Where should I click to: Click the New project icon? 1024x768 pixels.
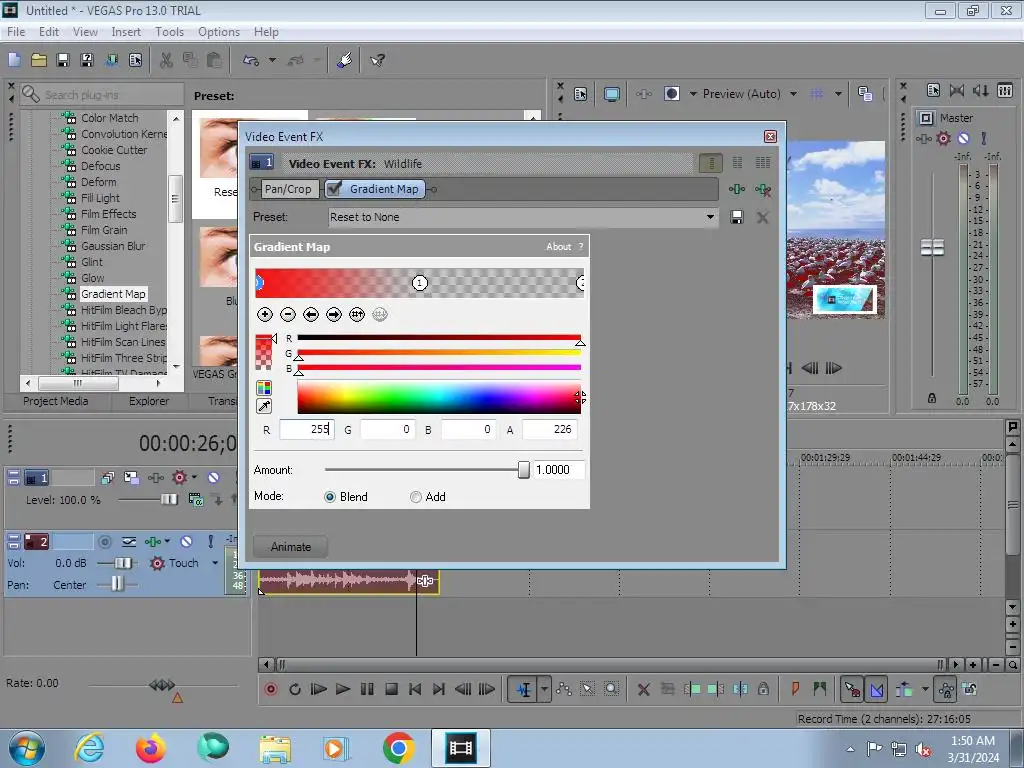point(14,60)
